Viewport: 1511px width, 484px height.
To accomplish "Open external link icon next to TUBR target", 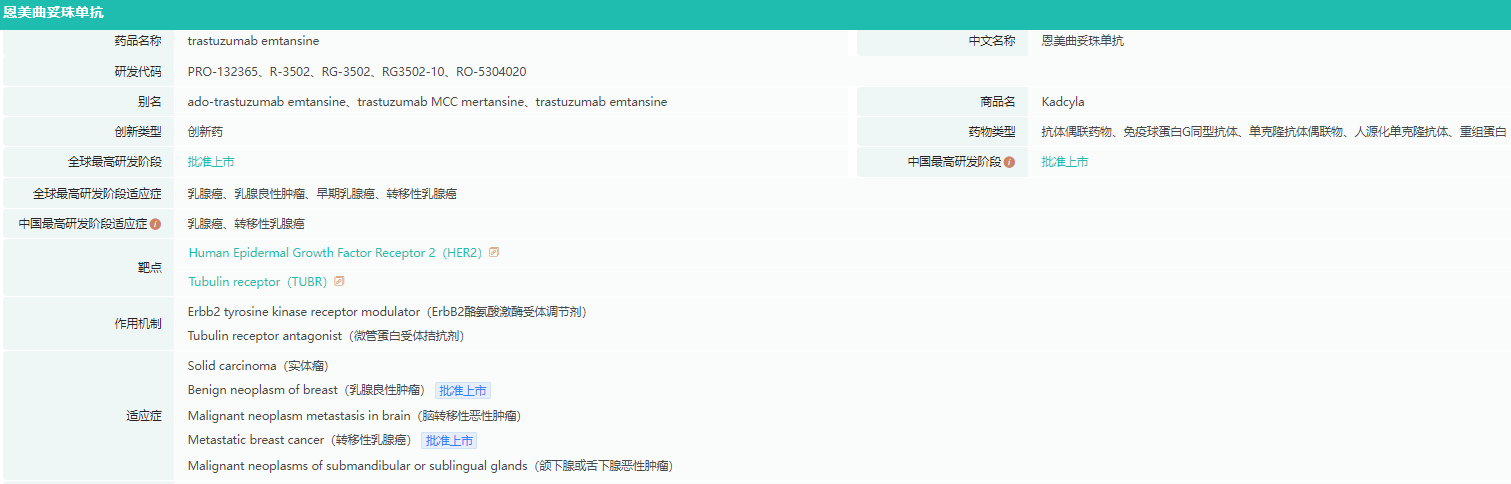I will [x=339, y=281].
